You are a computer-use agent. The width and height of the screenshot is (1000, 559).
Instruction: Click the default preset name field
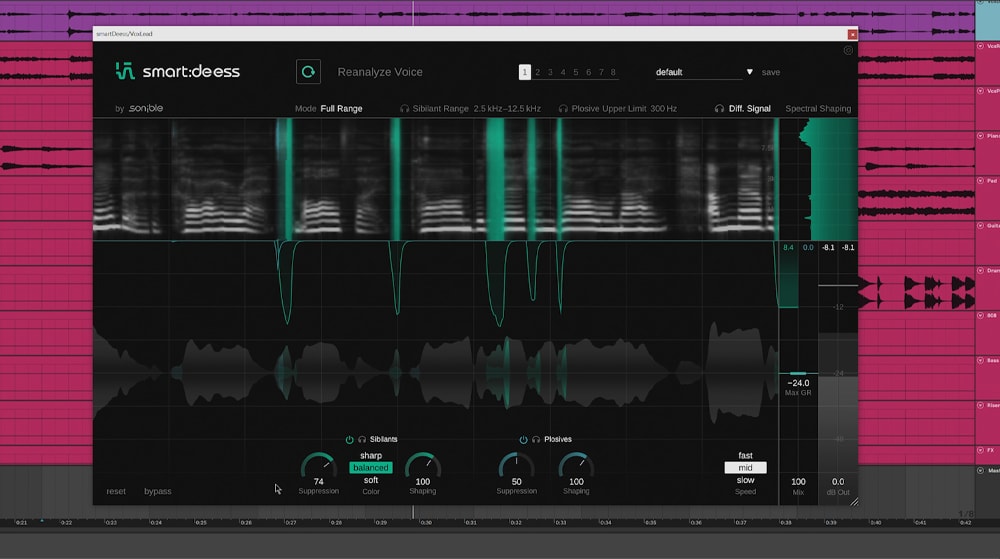tap(699, 72)
